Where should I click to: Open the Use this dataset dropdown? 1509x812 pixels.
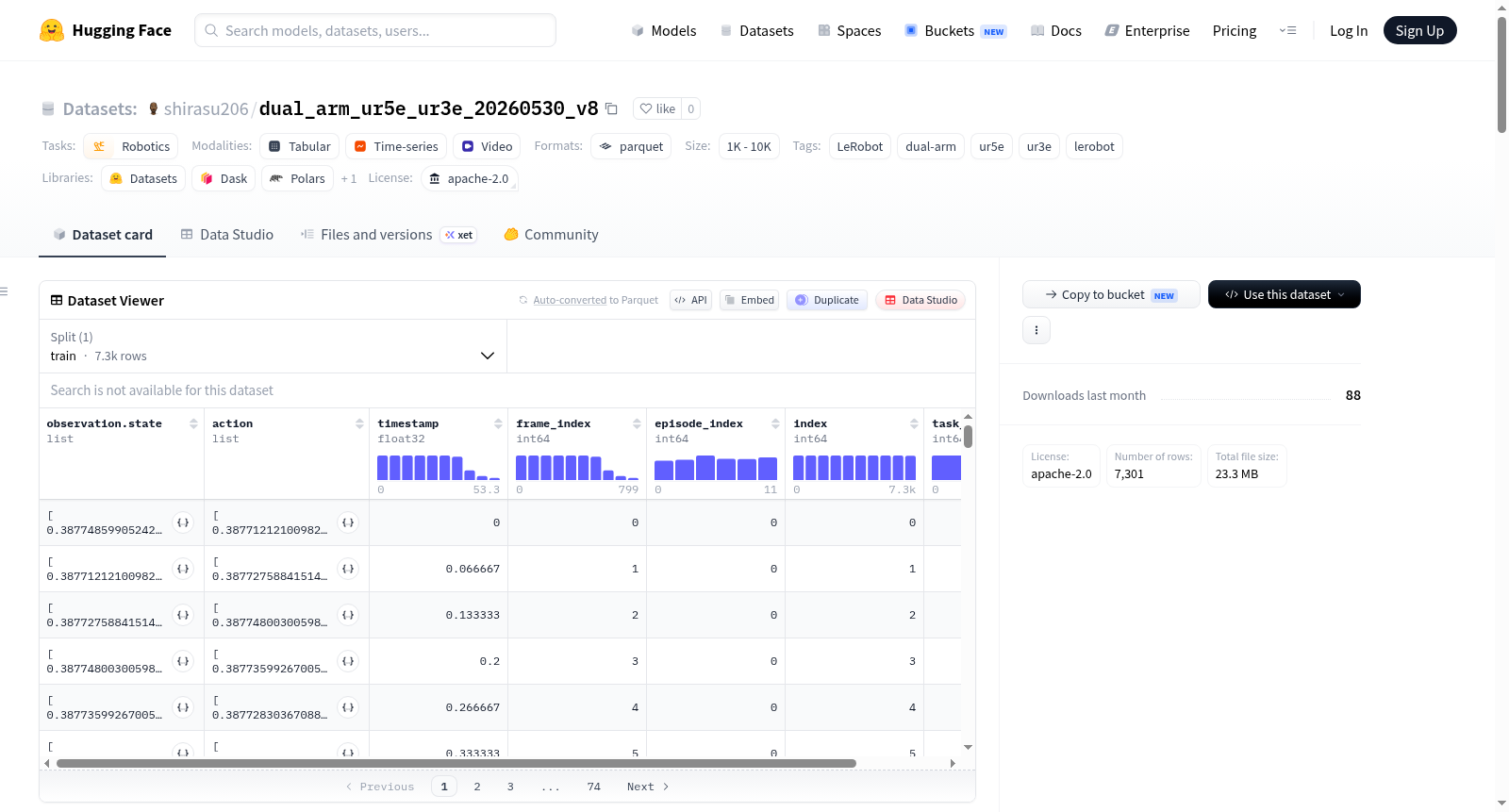click(x=1284, y=294)
